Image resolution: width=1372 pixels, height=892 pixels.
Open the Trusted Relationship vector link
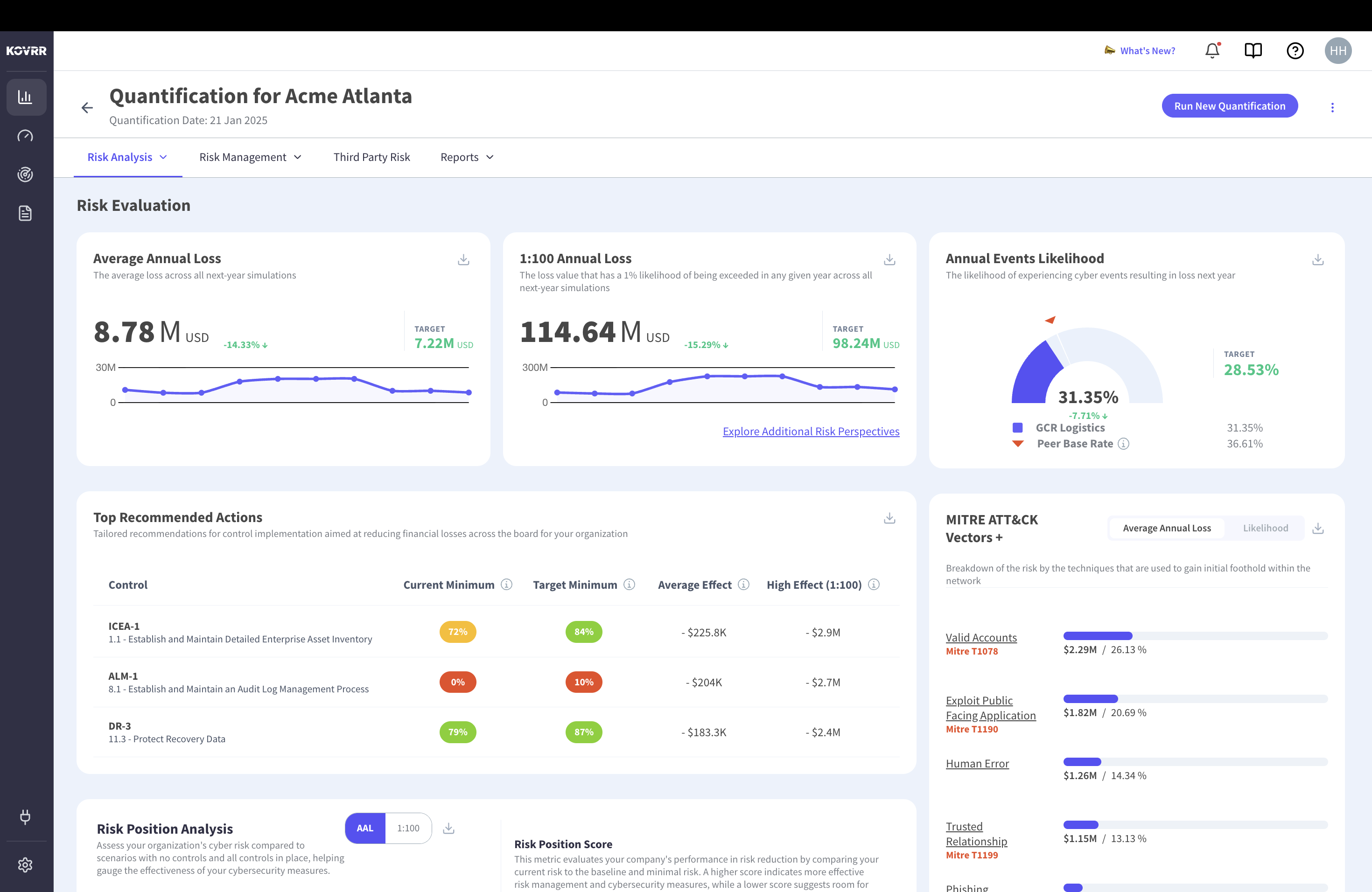point(977,834)
